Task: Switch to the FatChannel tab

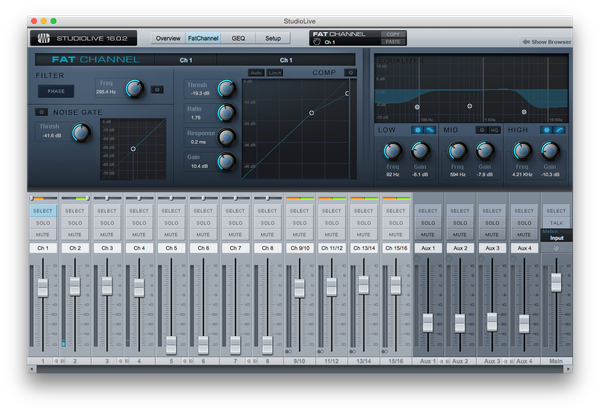Action: pos(203,38)
